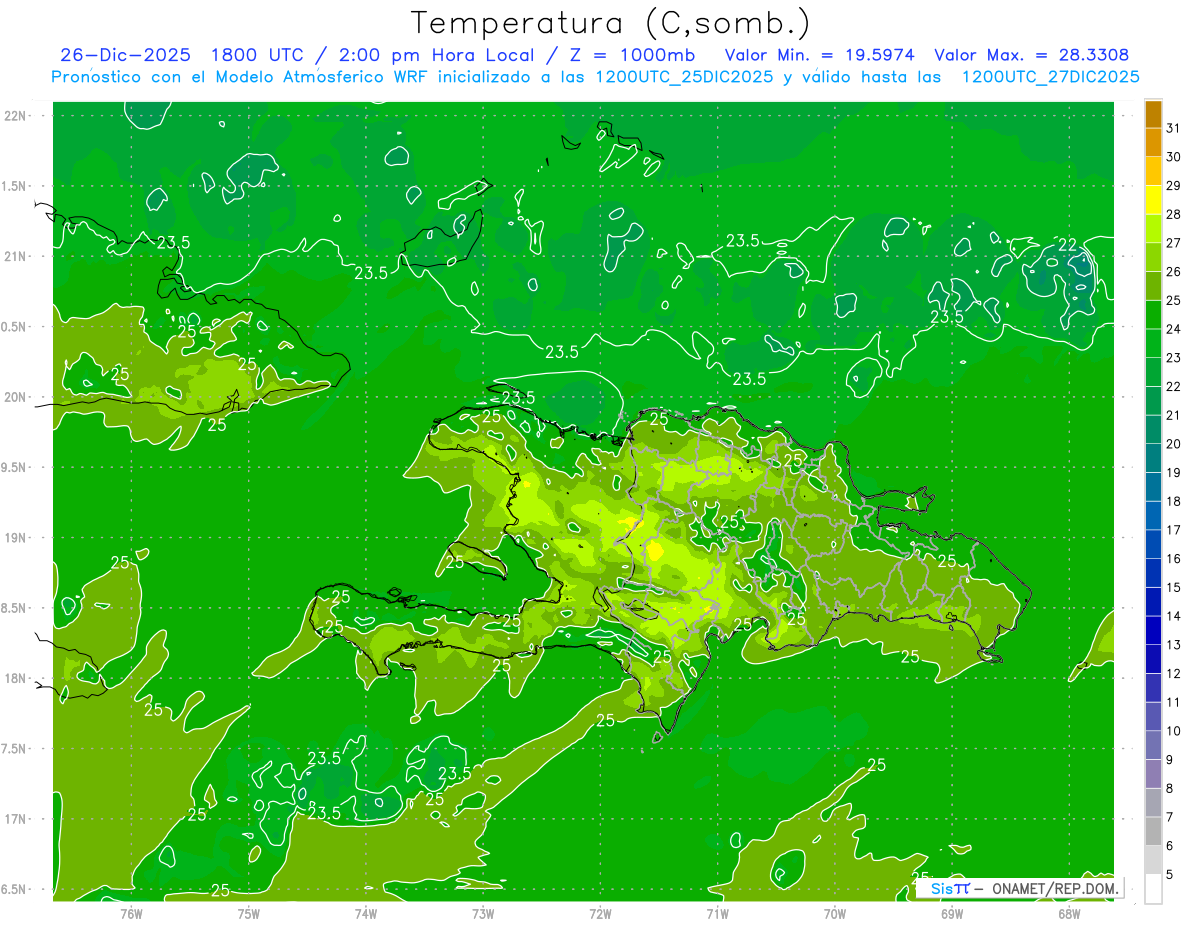Click the 76W longitude axis label
1200x927 pixels.
pos(132,913)
